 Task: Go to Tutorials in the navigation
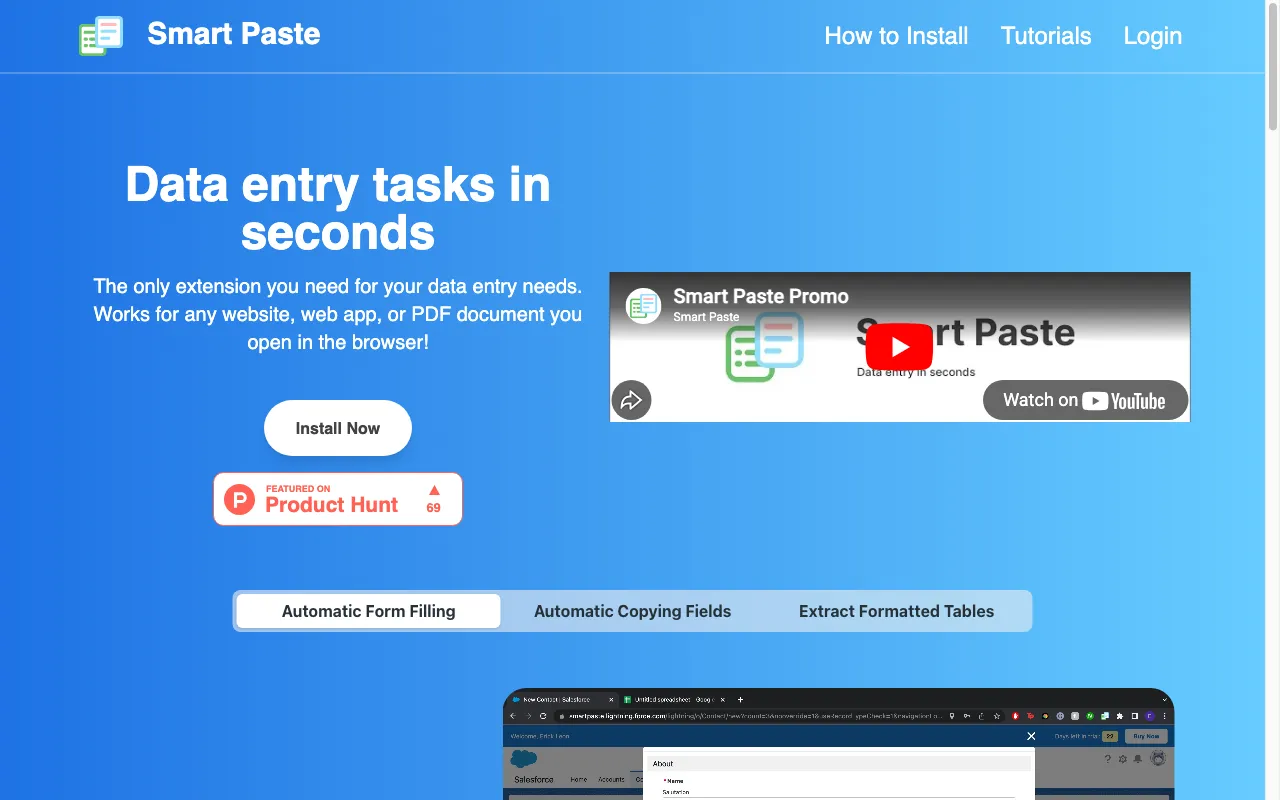coord(1046,36)
